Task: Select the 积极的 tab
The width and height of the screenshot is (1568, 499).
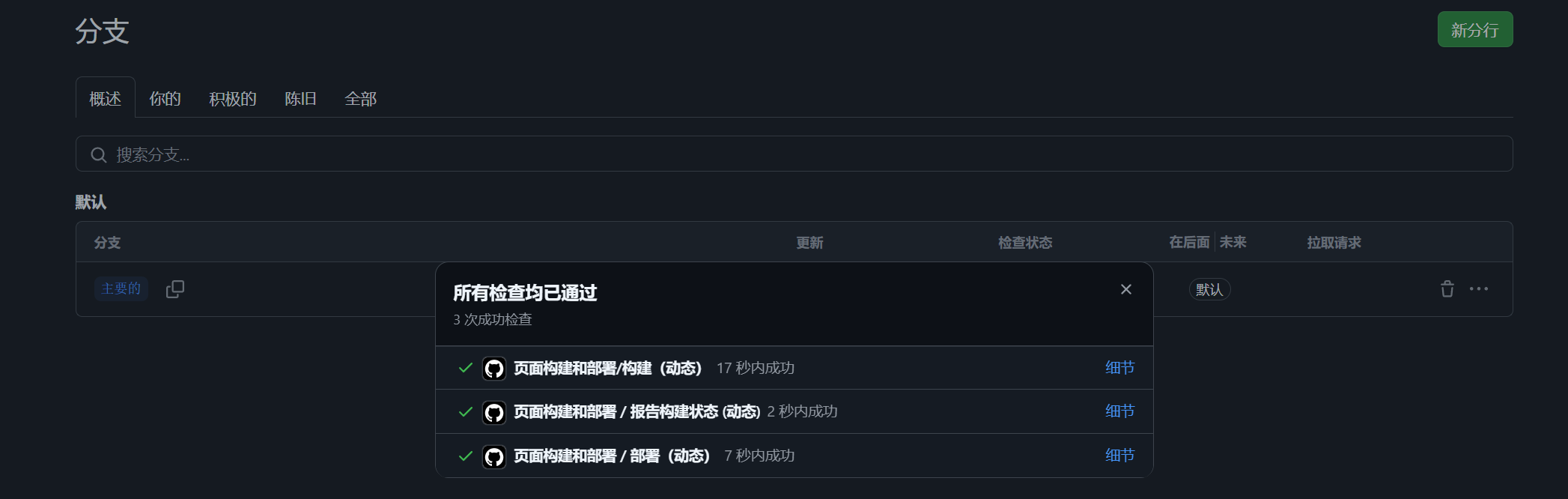Action: (x=231, y=98)
